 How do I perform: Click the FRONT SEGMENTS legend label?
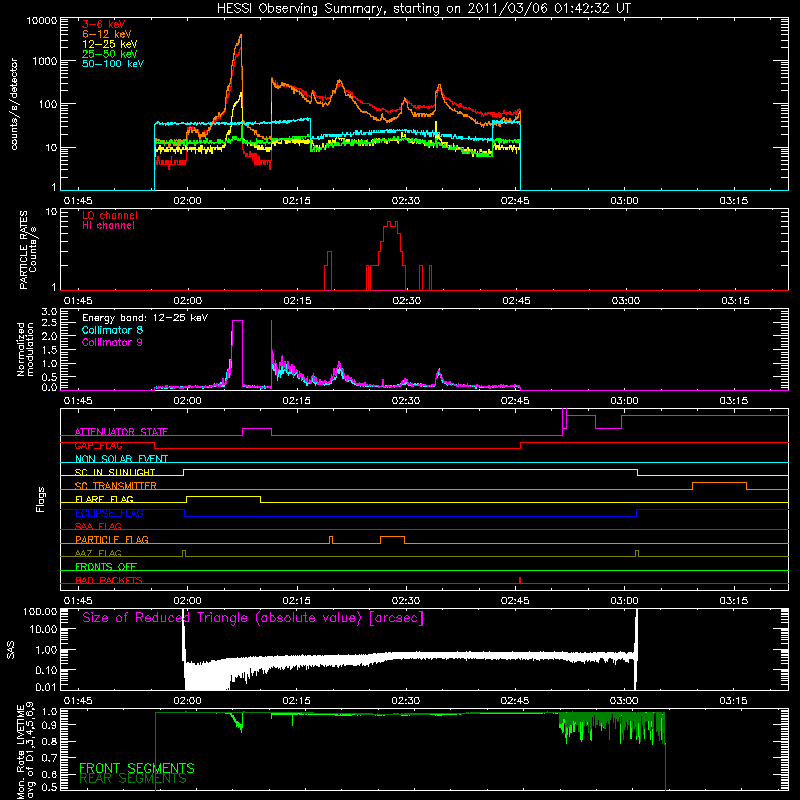(x=137, y=768)
